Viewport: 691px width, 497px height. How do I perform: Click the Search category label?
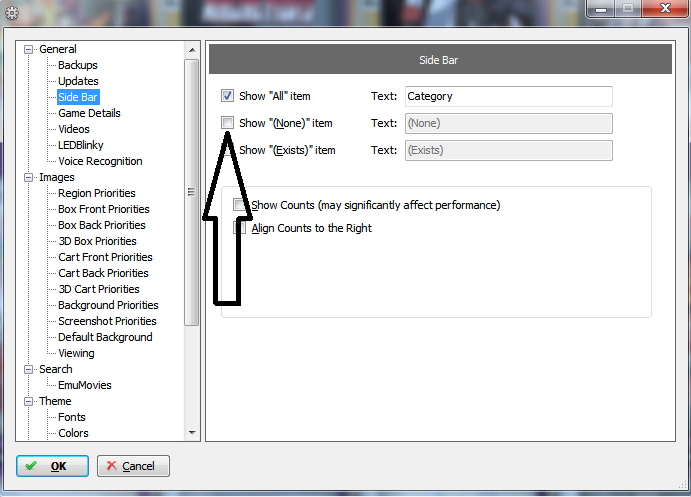[56, 369]
